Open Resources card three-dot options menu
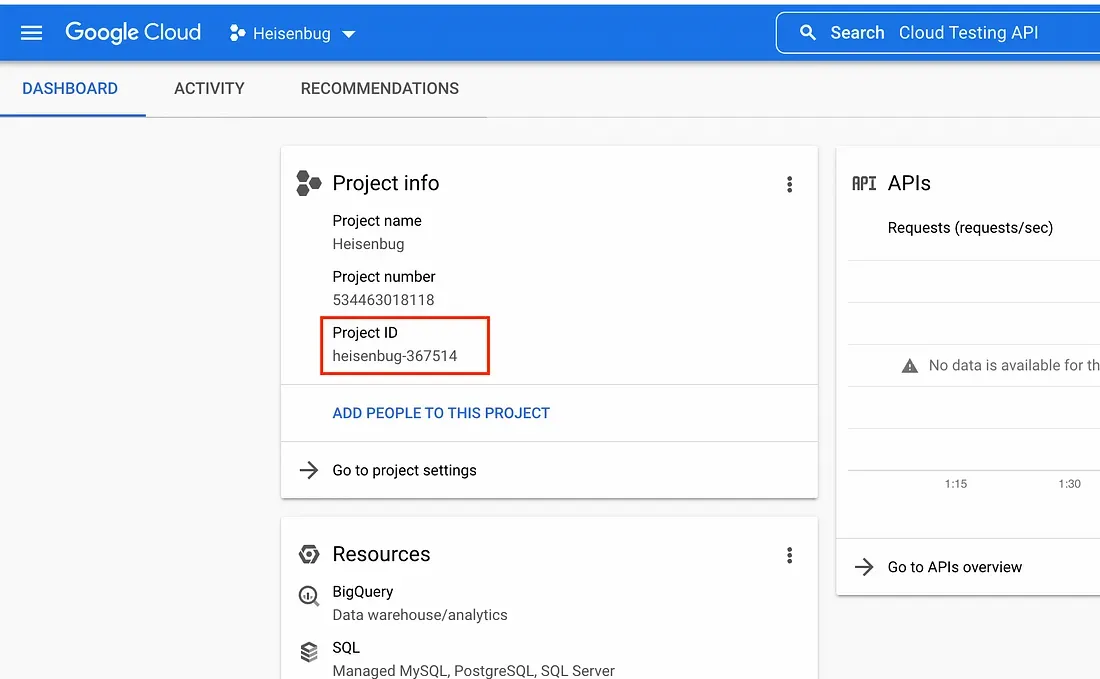 789,556
